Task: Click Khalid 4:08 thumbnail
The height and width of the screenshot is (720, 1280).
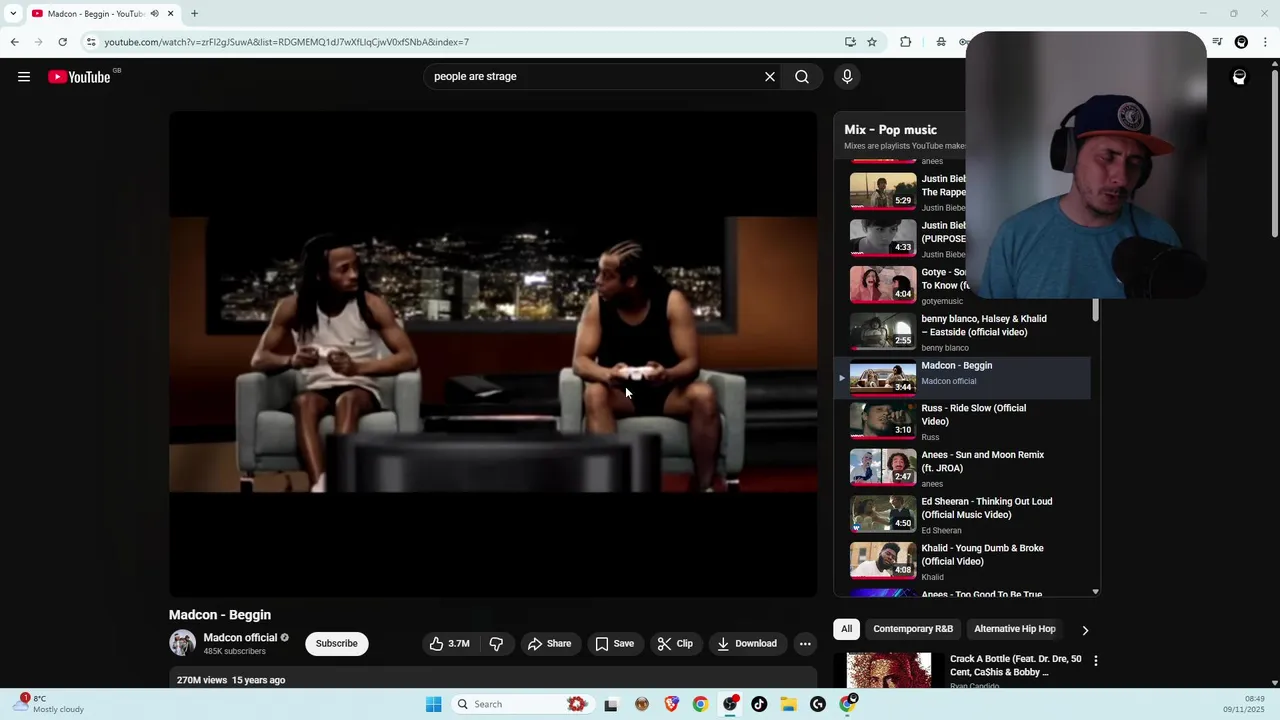Action: pyautogui.click(x=883, y=560)
